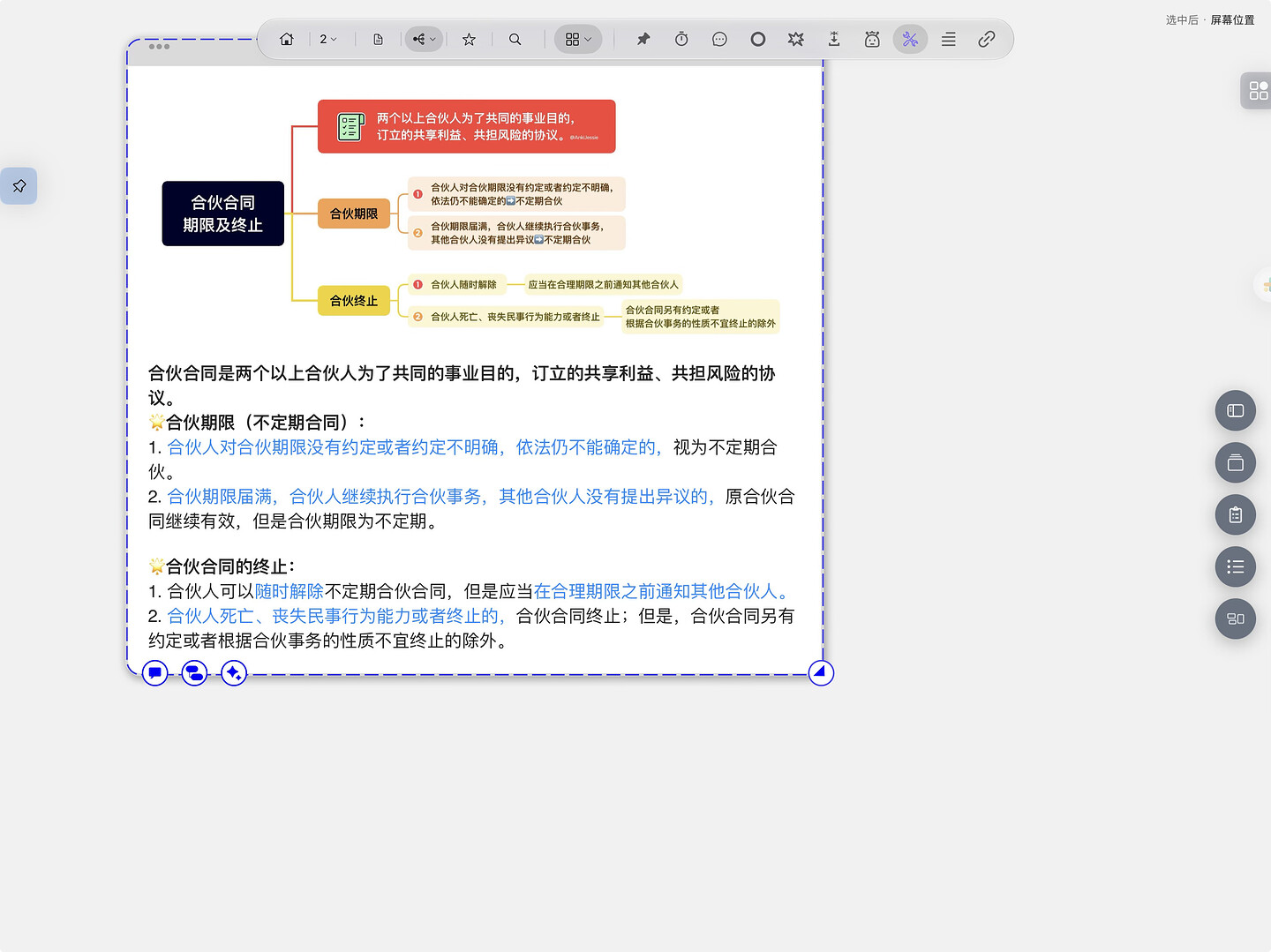
Task: Open the stopwatch timer tool
Action: pos(681,40)
